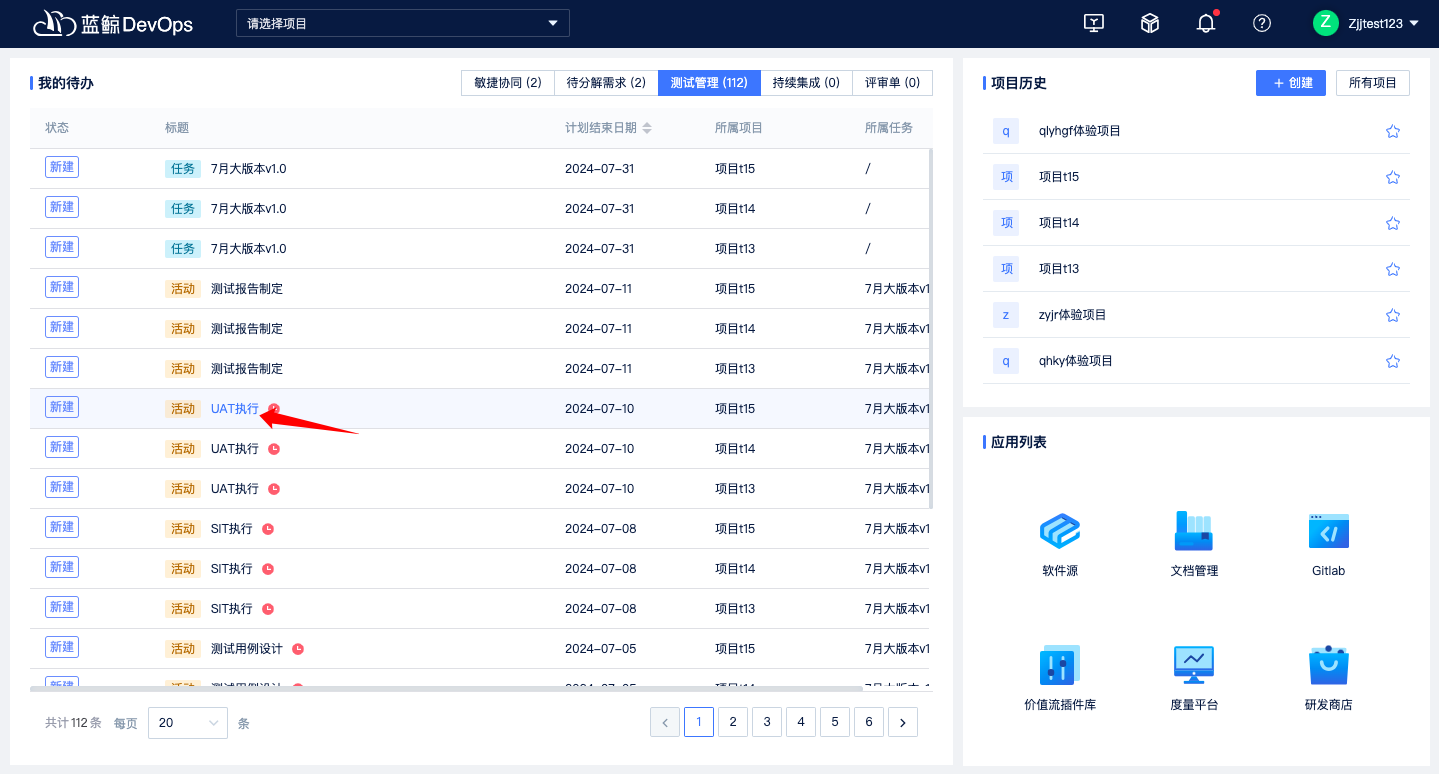The width and height of the screenshot is (1439, 774).
Task: Star the 项目t14 project in history
Action: click(1393, 223)
